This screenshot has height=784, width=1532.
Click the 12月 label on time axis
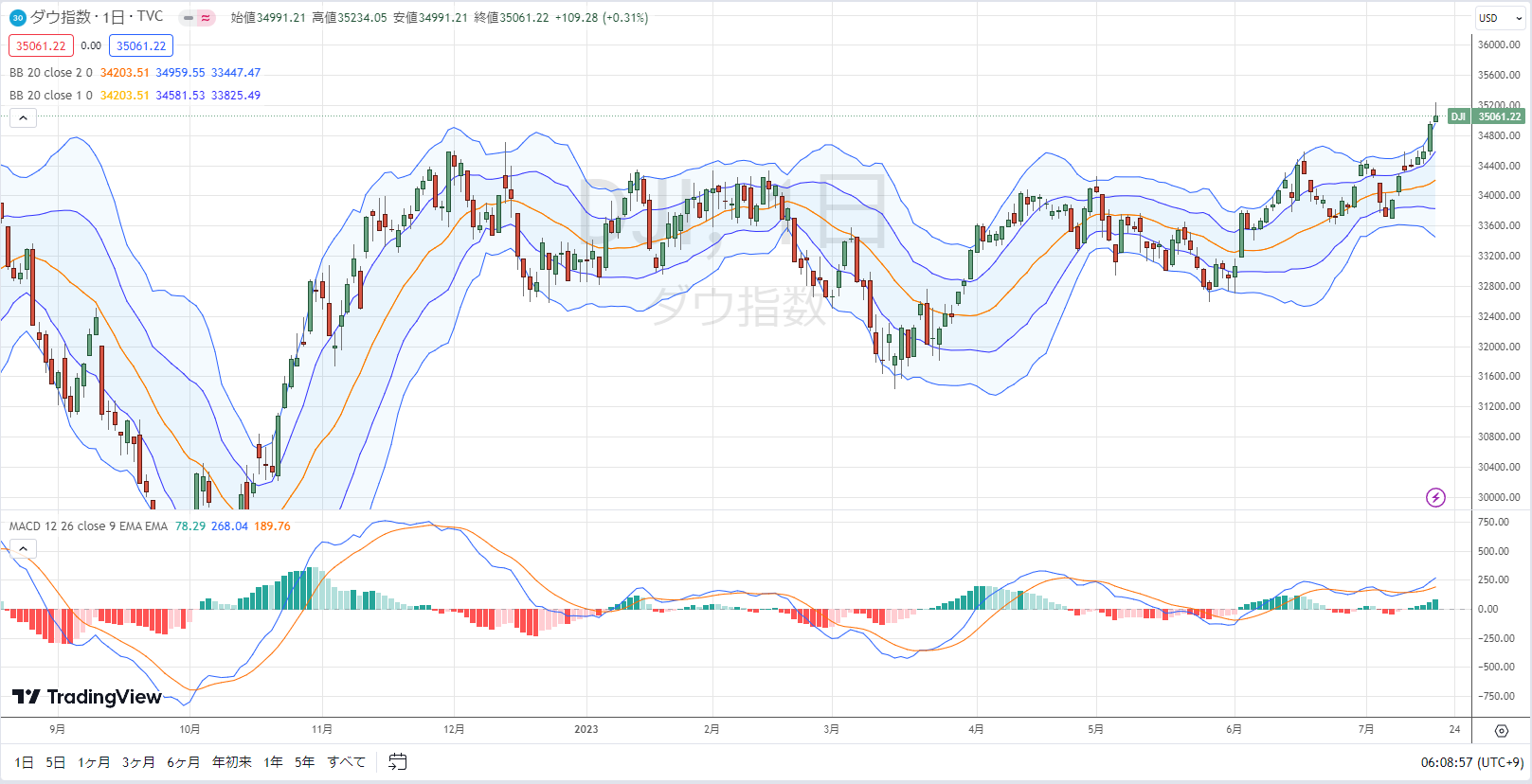pyautogui.click(x=454, y=729)
